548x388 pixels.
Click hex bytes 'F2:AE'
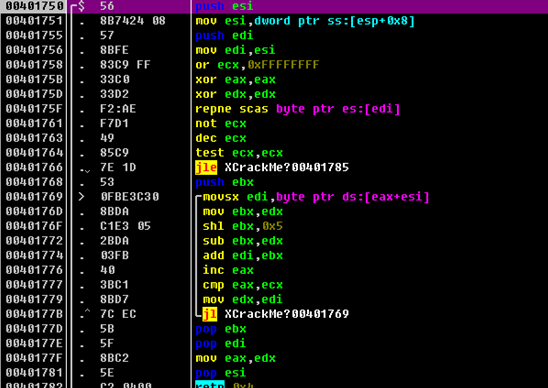click(118, 109)
